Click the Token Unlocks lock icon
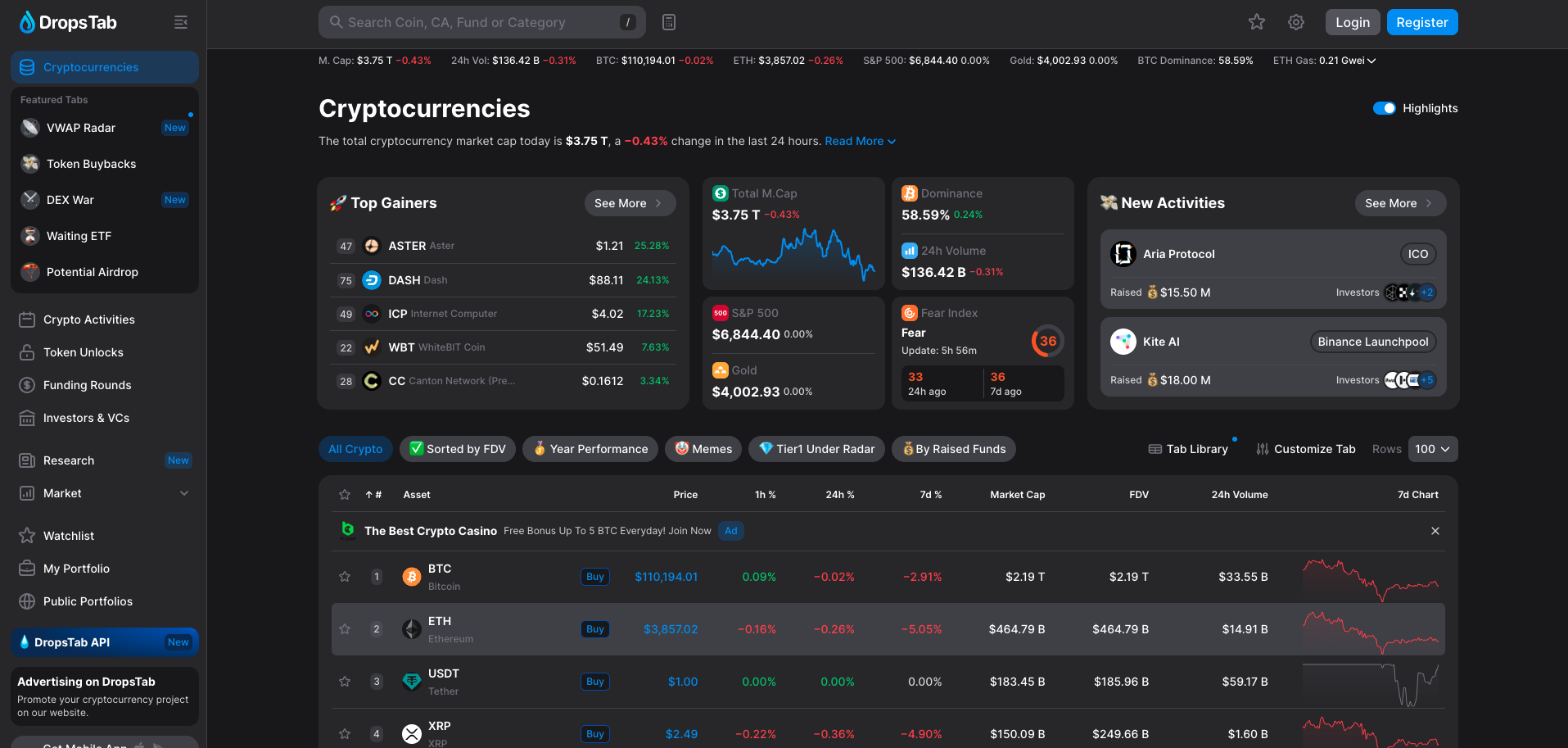 [27, 352]
